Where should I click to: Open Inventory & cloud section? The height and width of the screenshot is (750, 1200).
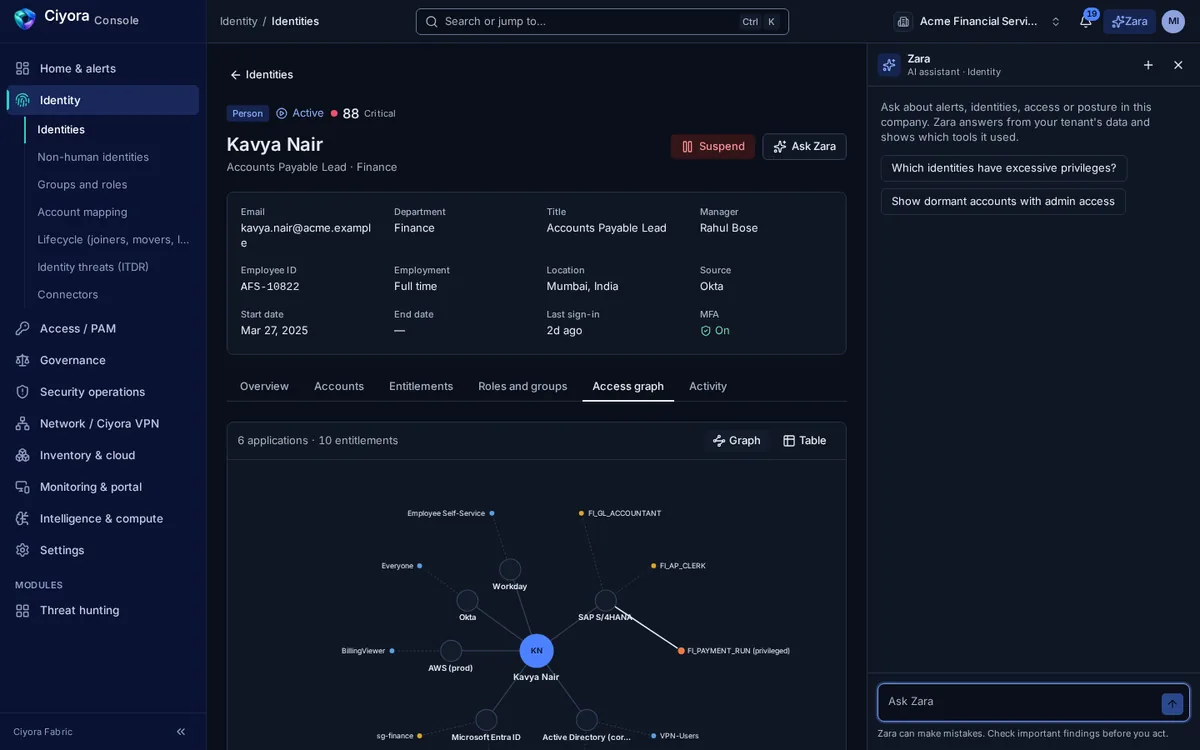pyautogui.click(x=103, y=455)
